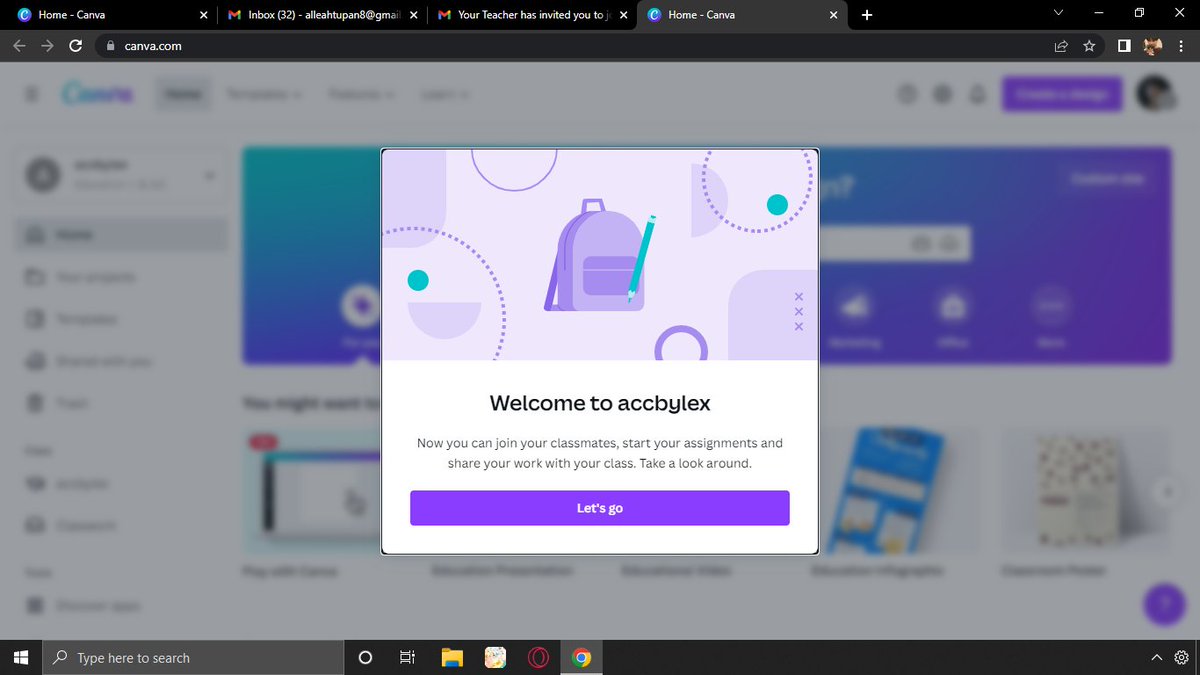The height and width of the screenshot is (675, 1200).
Task: Bookmark this page with the star icon
Action: pos(1089,46)
